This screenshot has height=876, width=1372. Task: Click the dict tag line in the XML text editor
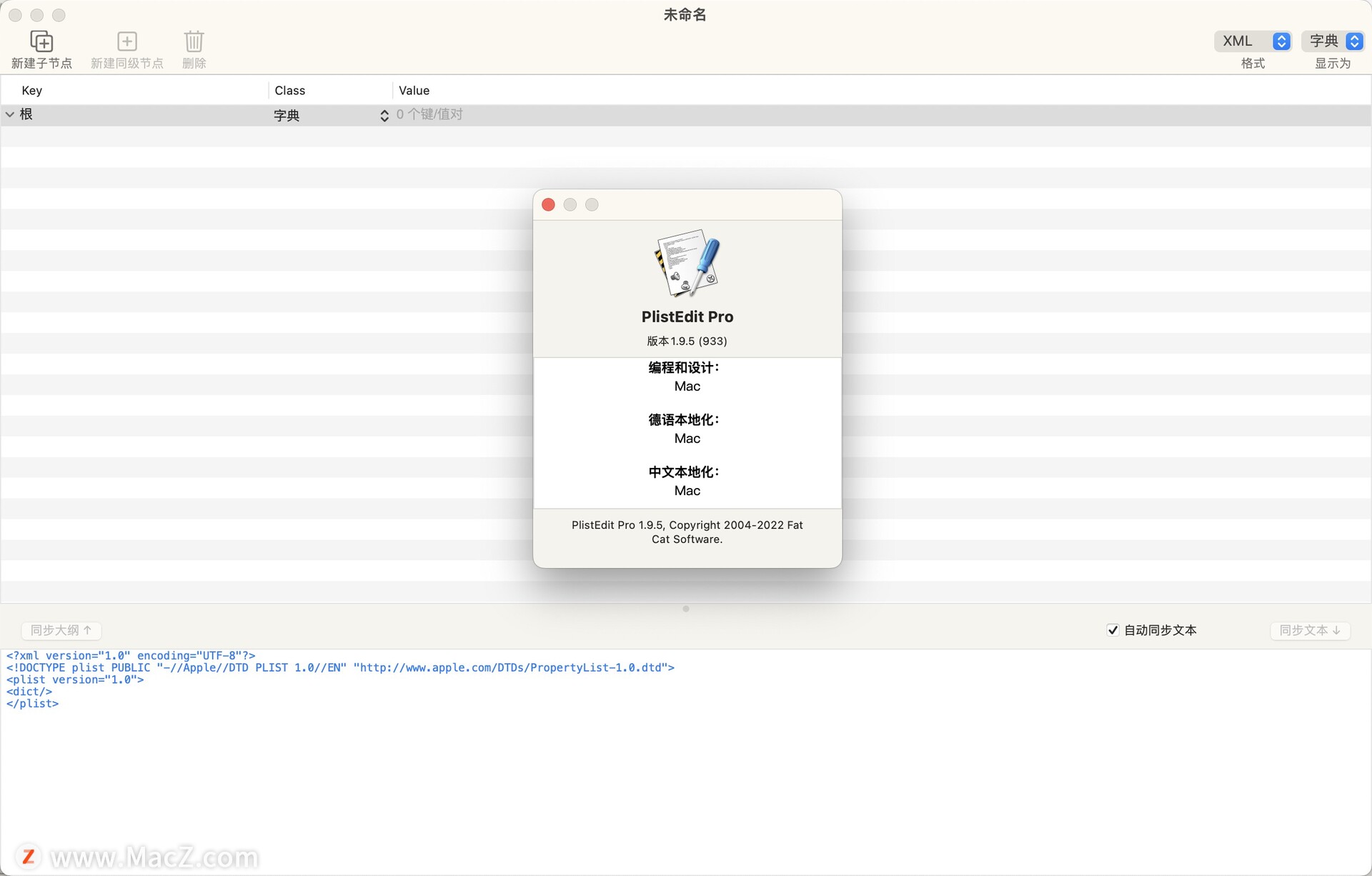tap(29, 692)
